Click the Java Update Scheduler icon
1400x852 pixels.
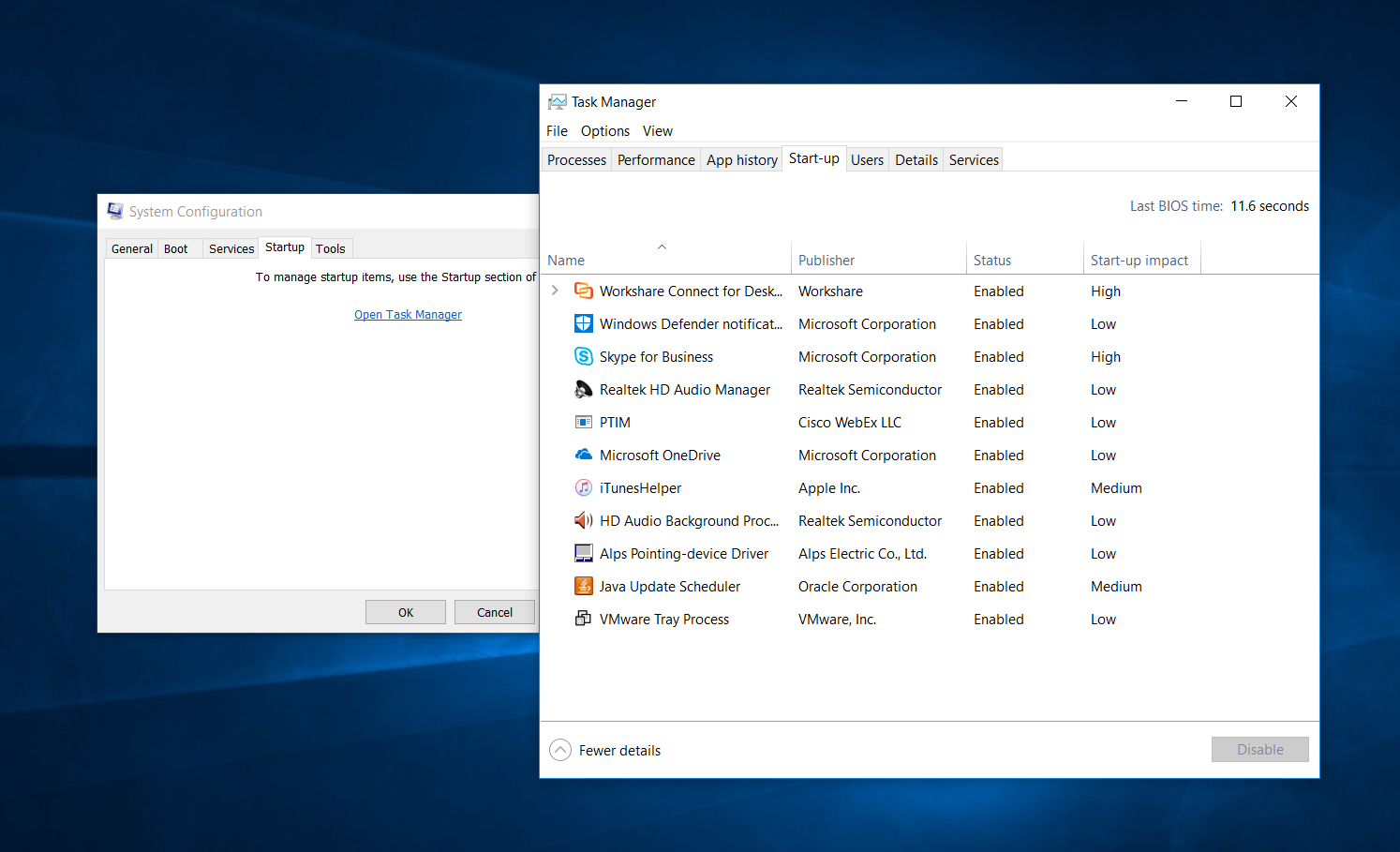pos(583,586)
